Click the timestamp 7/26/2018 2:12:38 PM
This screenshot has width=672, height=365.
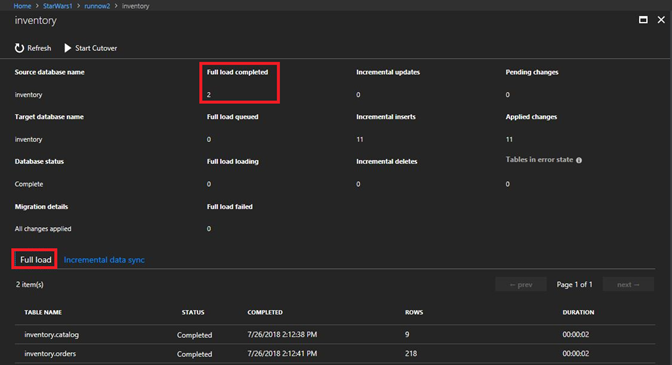click(282, 335)
